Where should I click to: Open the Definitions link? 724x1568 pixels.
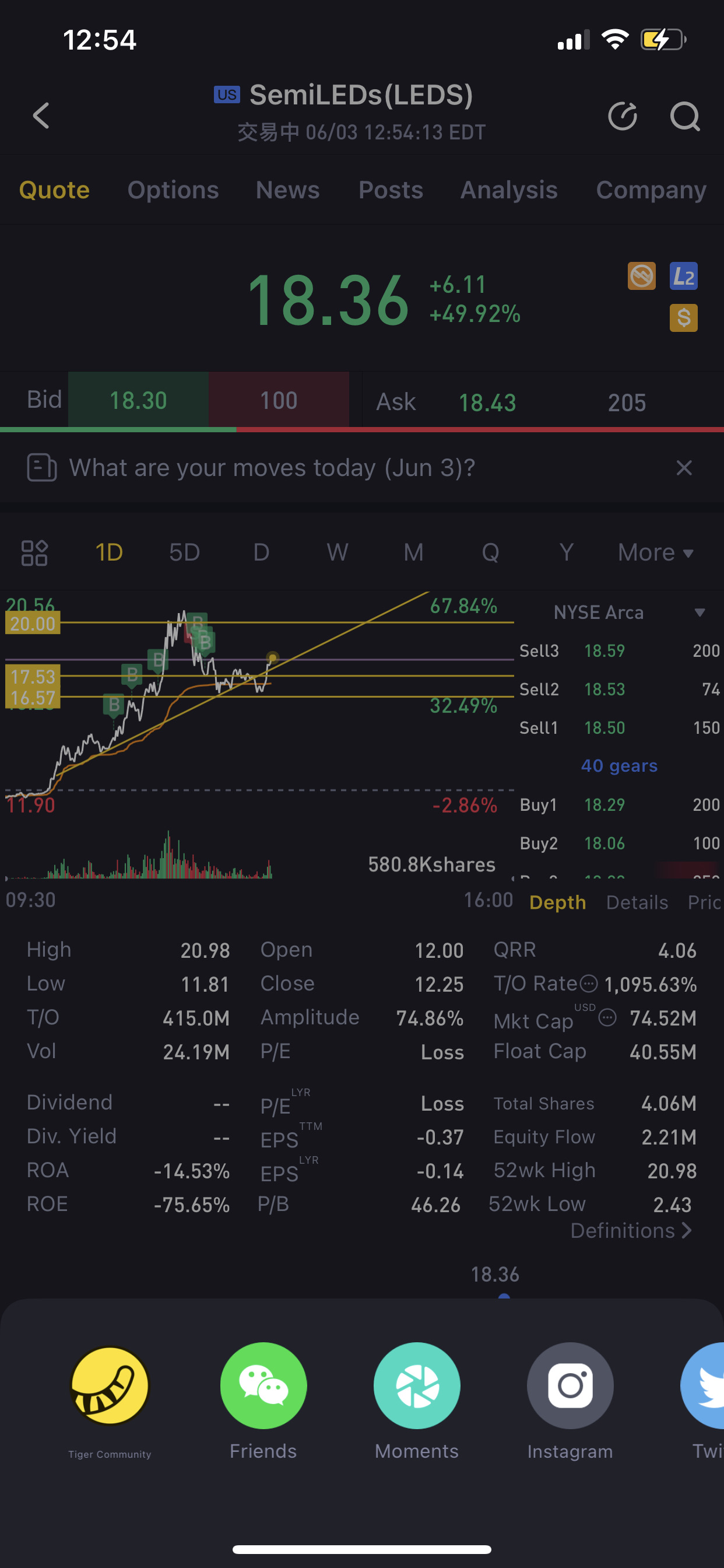[631, 1231]
